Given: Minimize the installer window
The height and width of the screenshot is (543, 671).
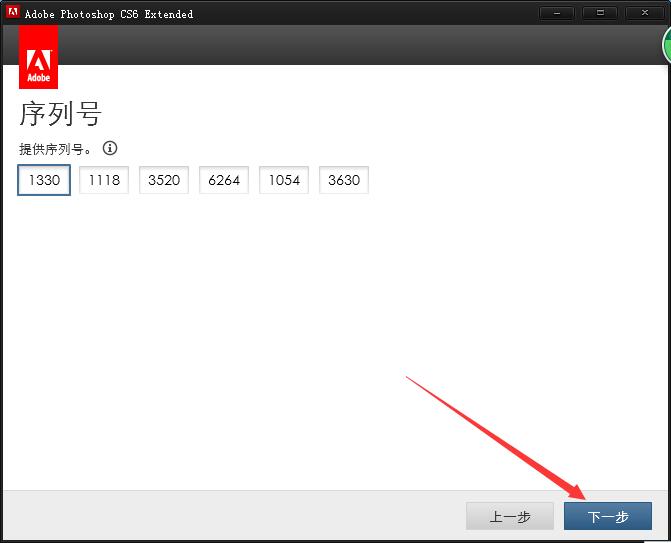Looking at the screenshot, I should 556,13.
